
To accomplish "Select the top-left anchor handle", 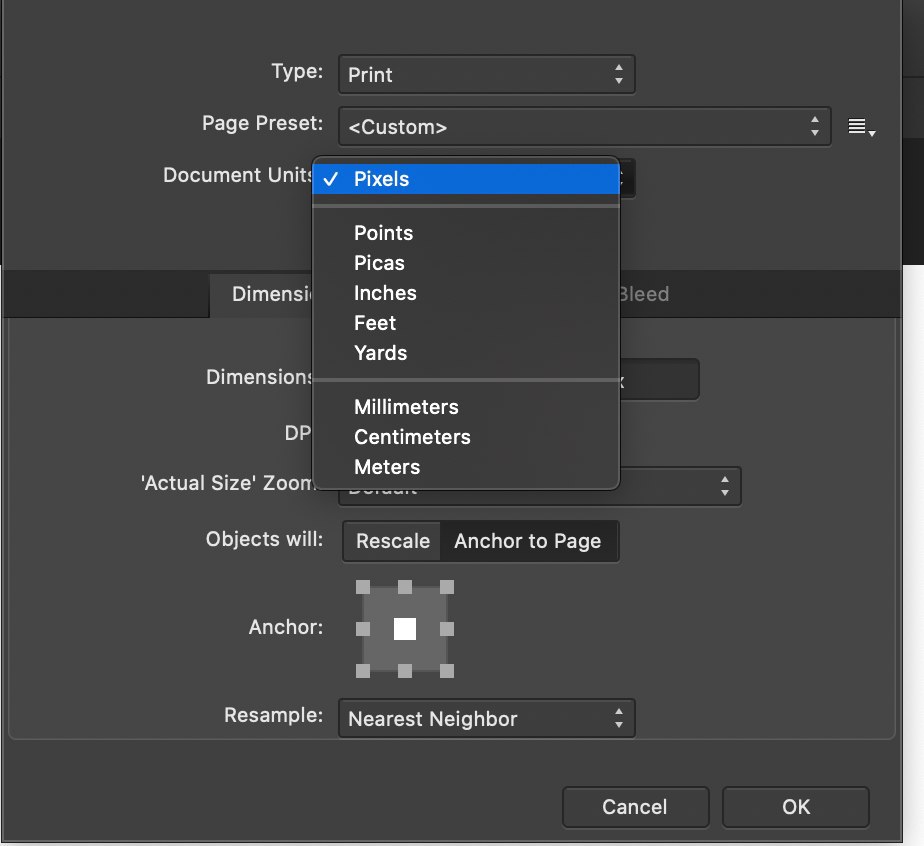I will coord(362,587).
